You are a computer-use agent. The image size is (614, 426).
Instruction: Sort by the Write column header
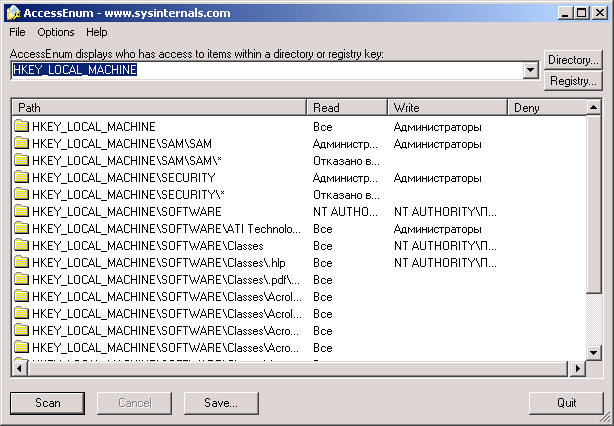coord(448,108)
